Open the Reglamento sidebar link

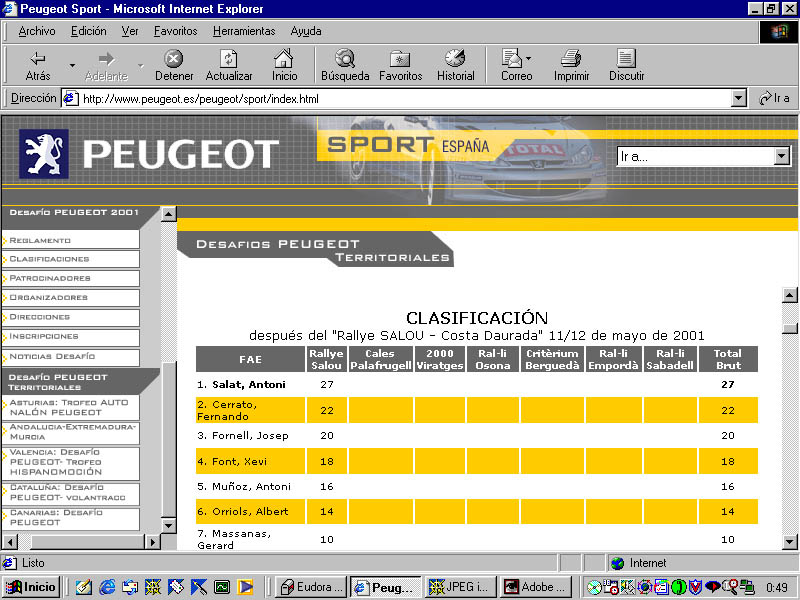point(71,240)
